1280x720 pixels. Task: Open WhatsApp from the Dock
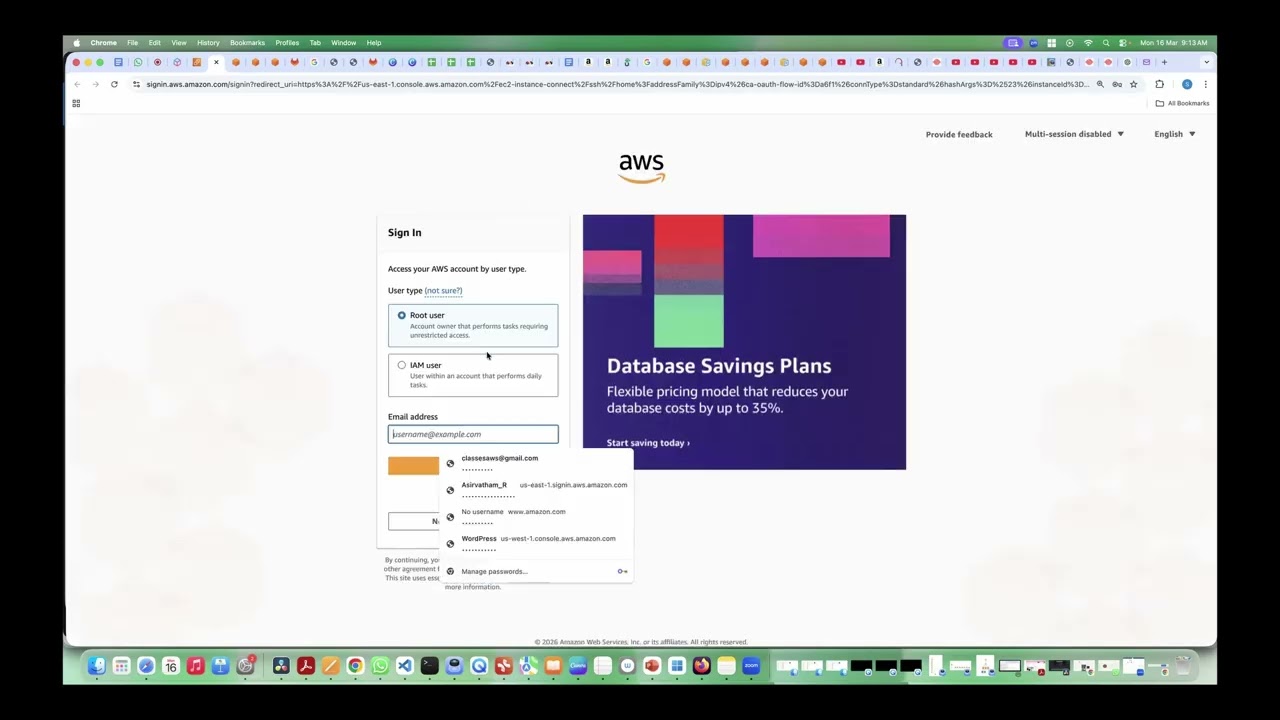380,666
